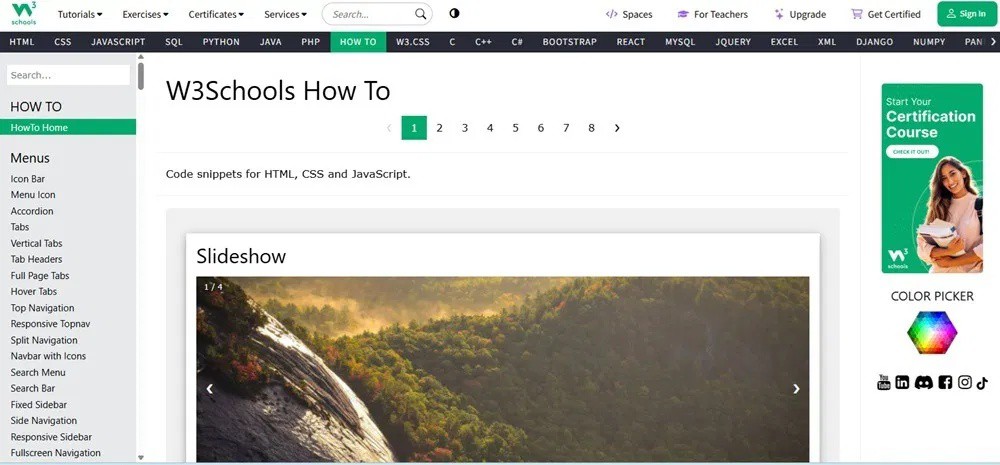
Task: Open Get Certified cart link
Action: [886, 14]
